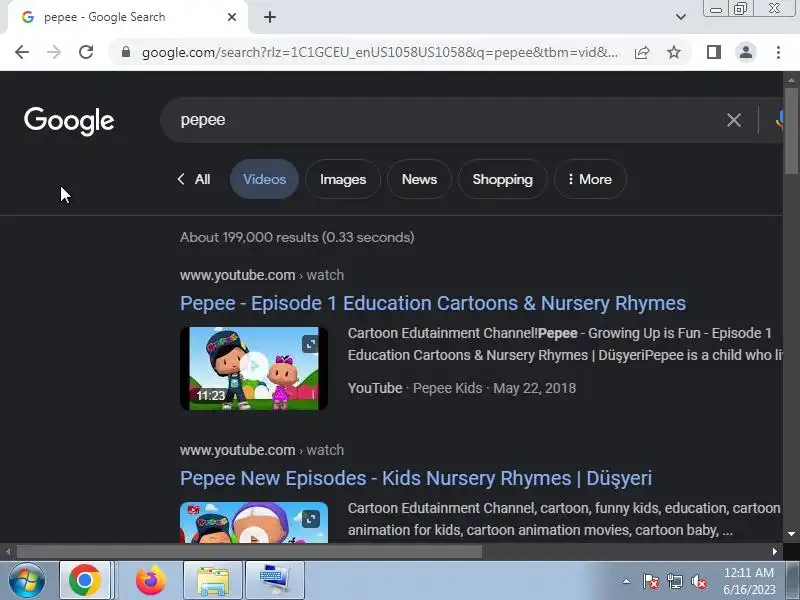Expand the More filters dropdown
The width and height of the screenshot is (800, 600).
click(x=590, y=179)
